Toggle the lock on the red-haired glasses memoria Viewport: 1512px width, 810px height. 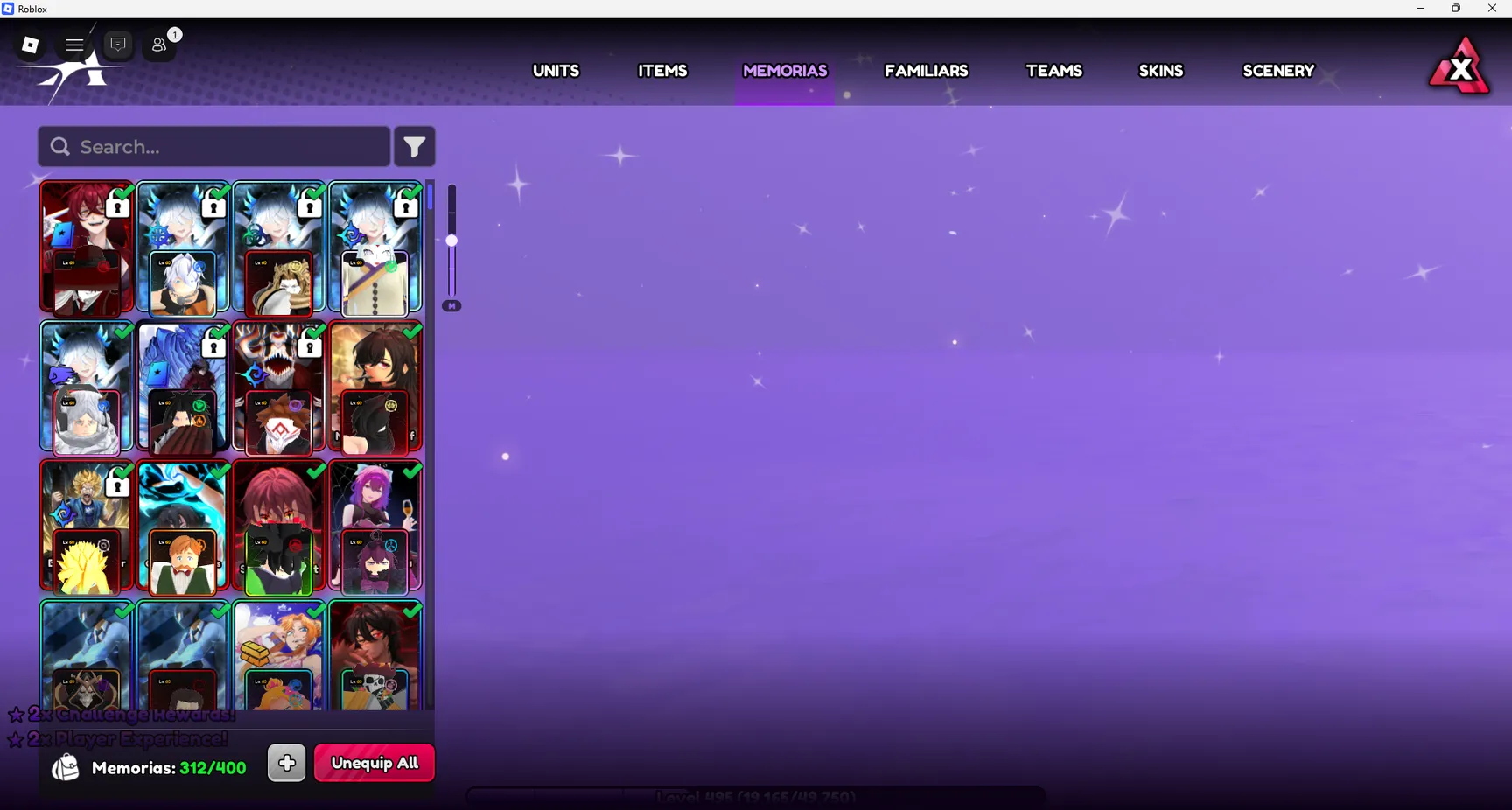117,206
